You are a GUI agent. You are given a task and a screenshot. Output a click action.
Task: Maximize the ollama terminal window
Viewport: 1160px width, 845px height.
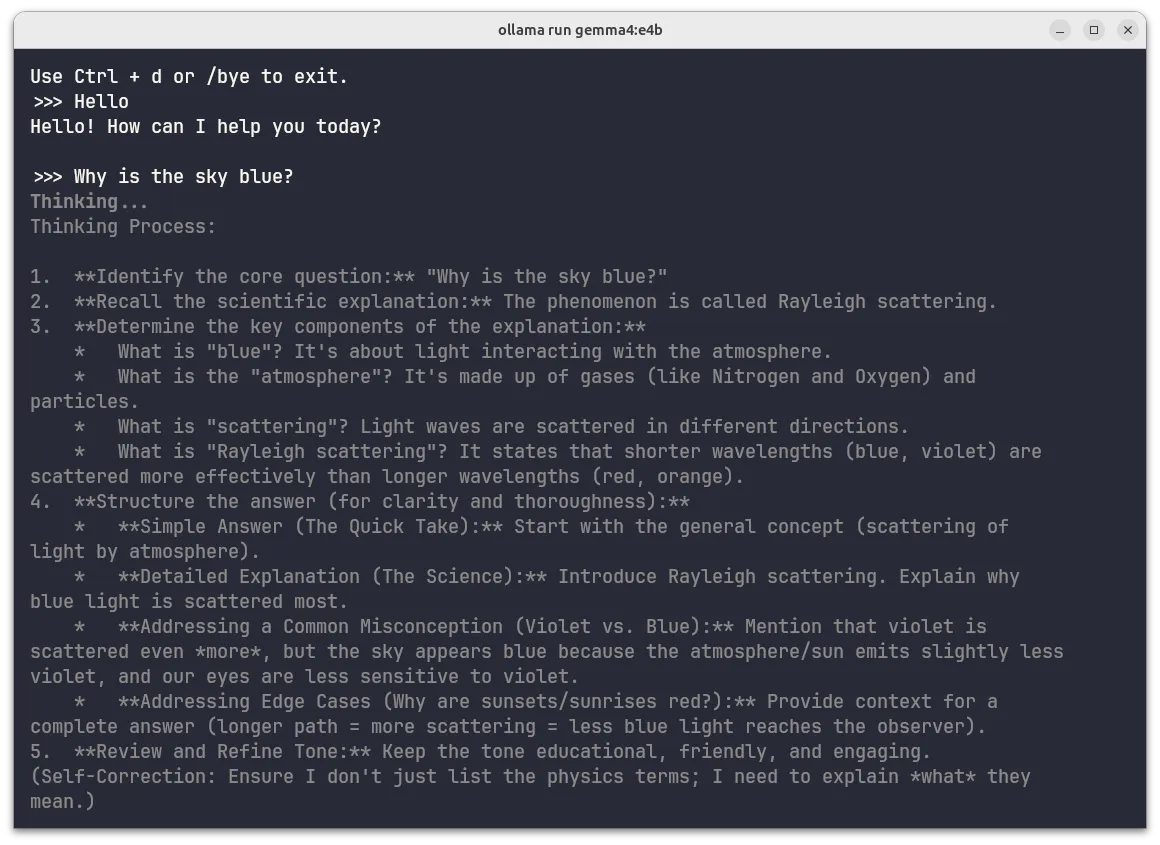(1094, 30)
